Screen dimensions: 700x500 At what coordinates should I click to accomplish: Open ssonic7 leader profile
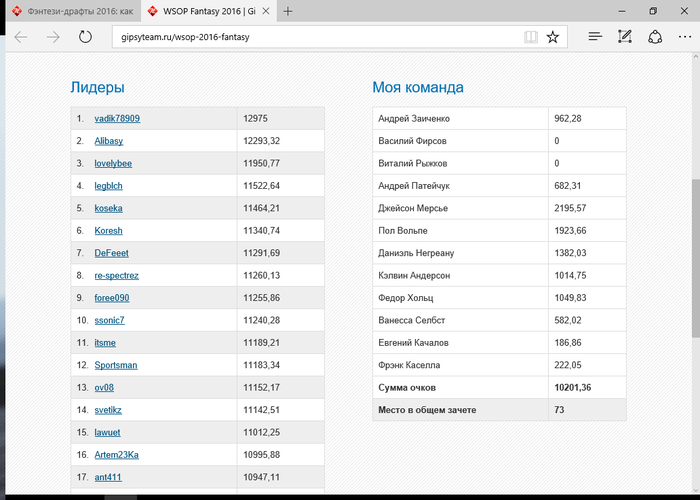point(109,320)
